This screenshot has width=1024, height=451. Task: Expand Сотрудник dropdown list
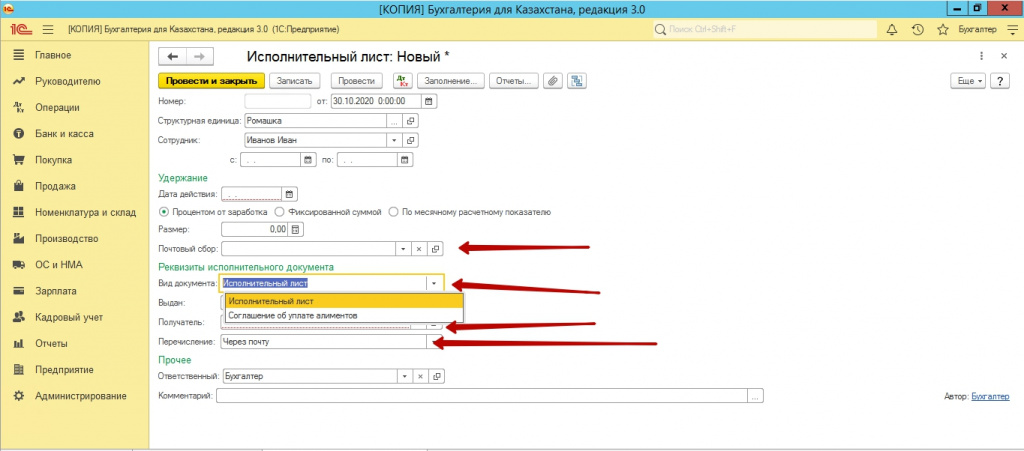click(x=394, y=140)
